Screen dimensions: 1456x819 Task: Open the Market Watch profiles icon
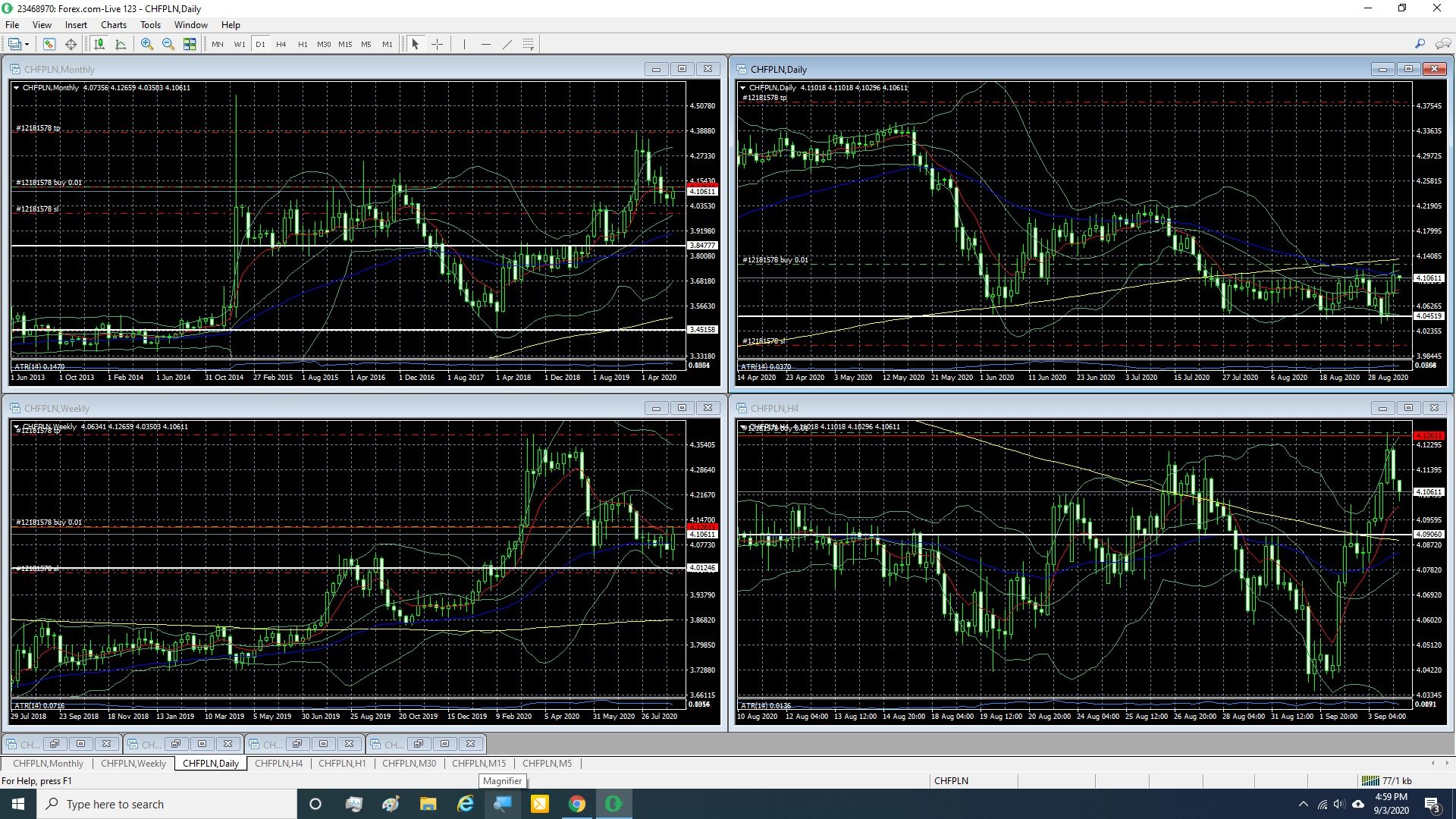click(x=49, y=44)
